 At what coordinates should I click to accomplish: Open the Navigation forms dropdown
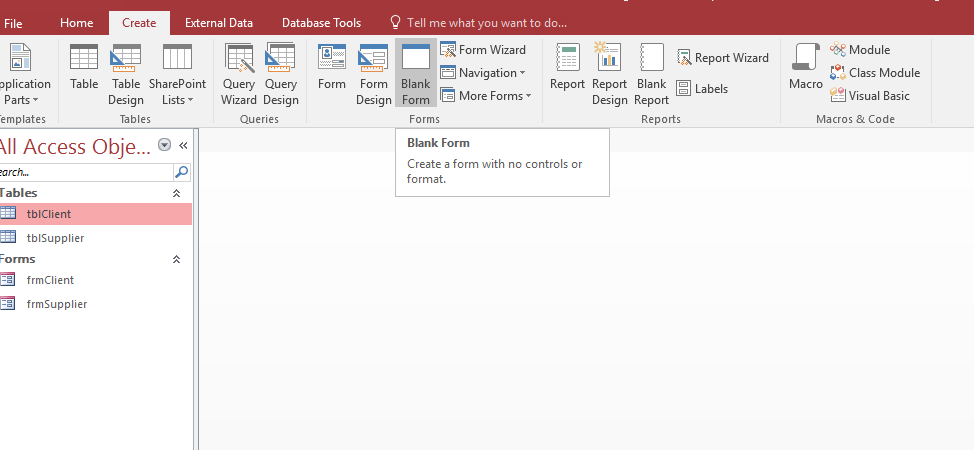point(483,73)
